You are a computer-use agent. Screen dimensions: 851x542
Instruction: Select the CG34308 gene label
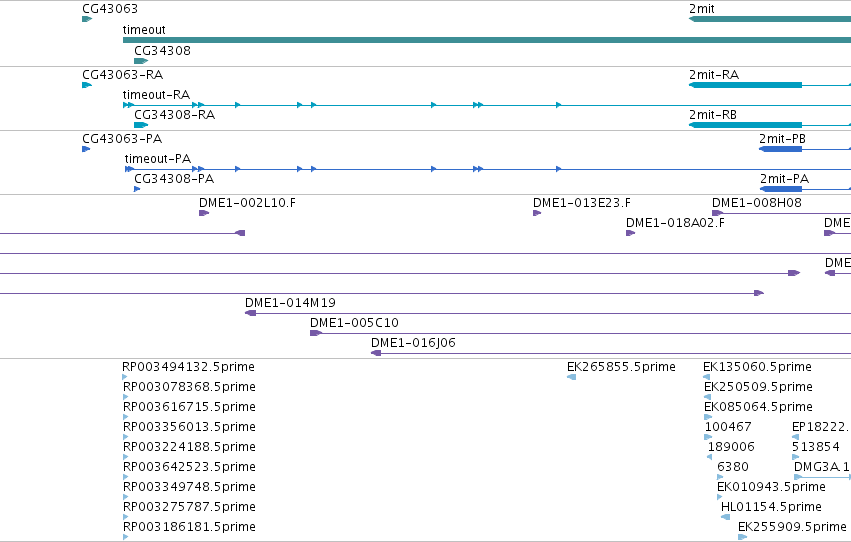162,51
